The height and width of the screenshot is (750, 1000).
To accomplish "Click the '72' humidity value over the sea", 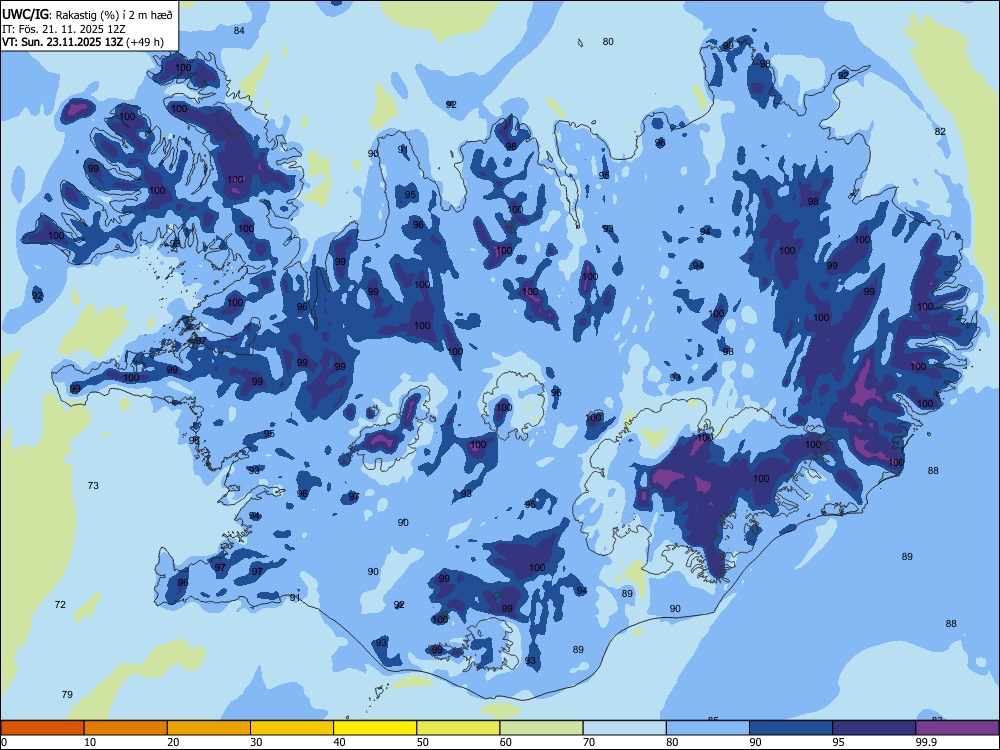I will pos(60,605).
